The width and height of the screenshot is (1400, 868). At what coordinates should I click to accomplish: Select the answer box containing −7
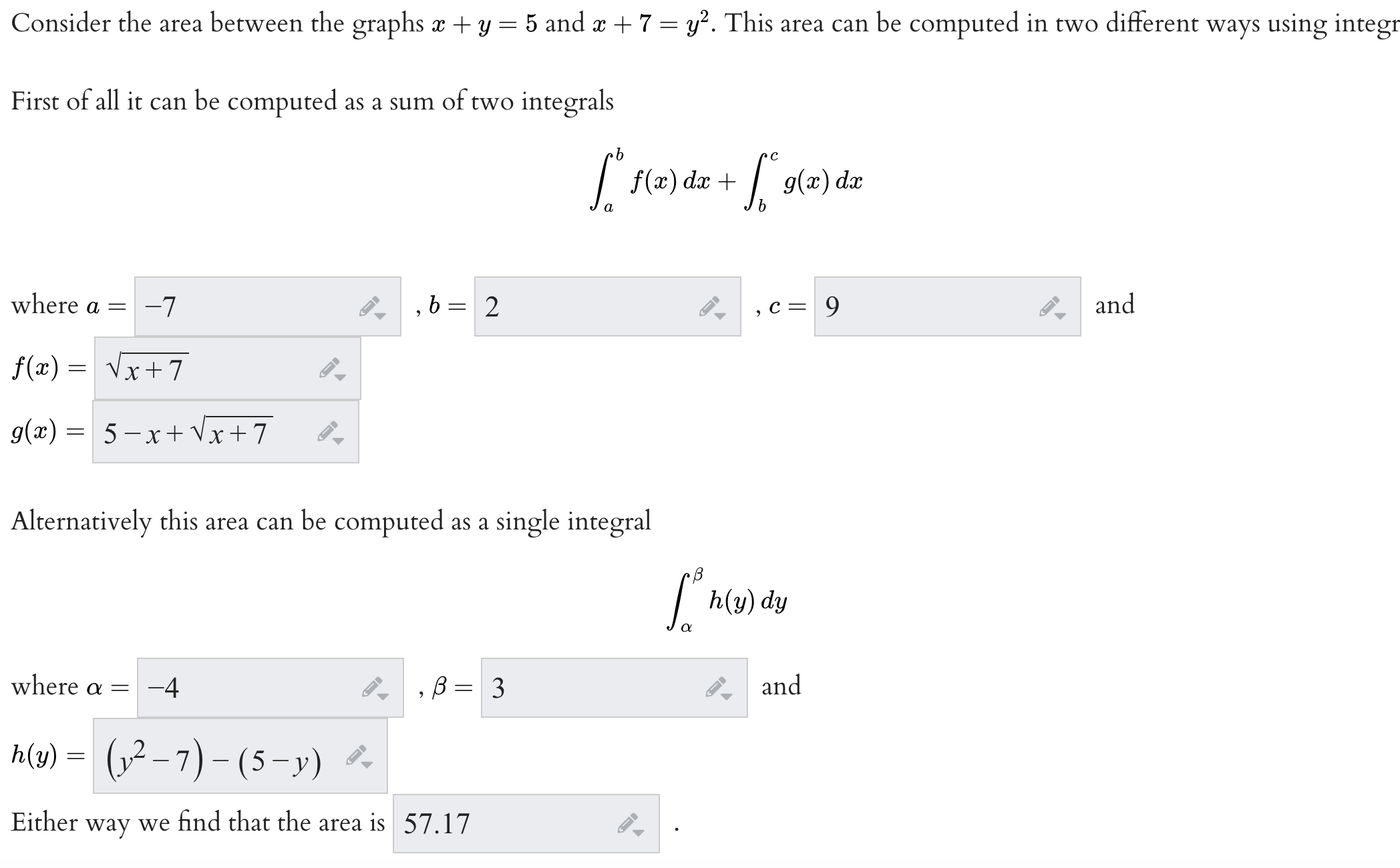click(x=234, y=305)
